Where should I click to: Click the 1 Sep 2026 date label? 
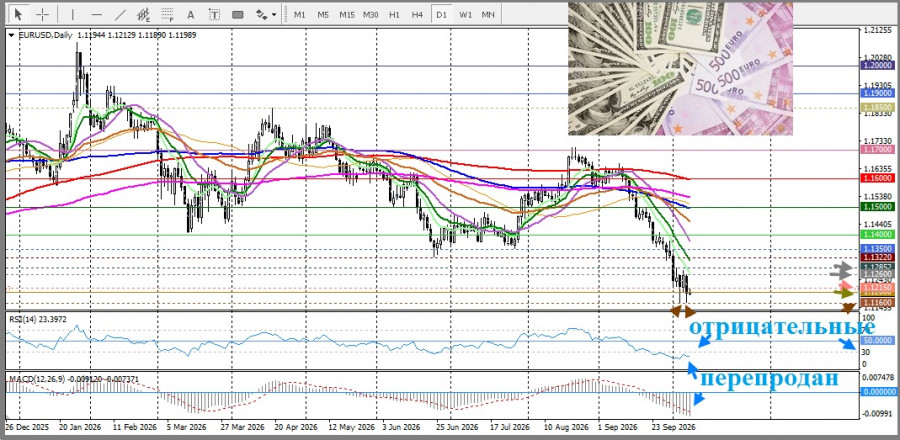617,428
